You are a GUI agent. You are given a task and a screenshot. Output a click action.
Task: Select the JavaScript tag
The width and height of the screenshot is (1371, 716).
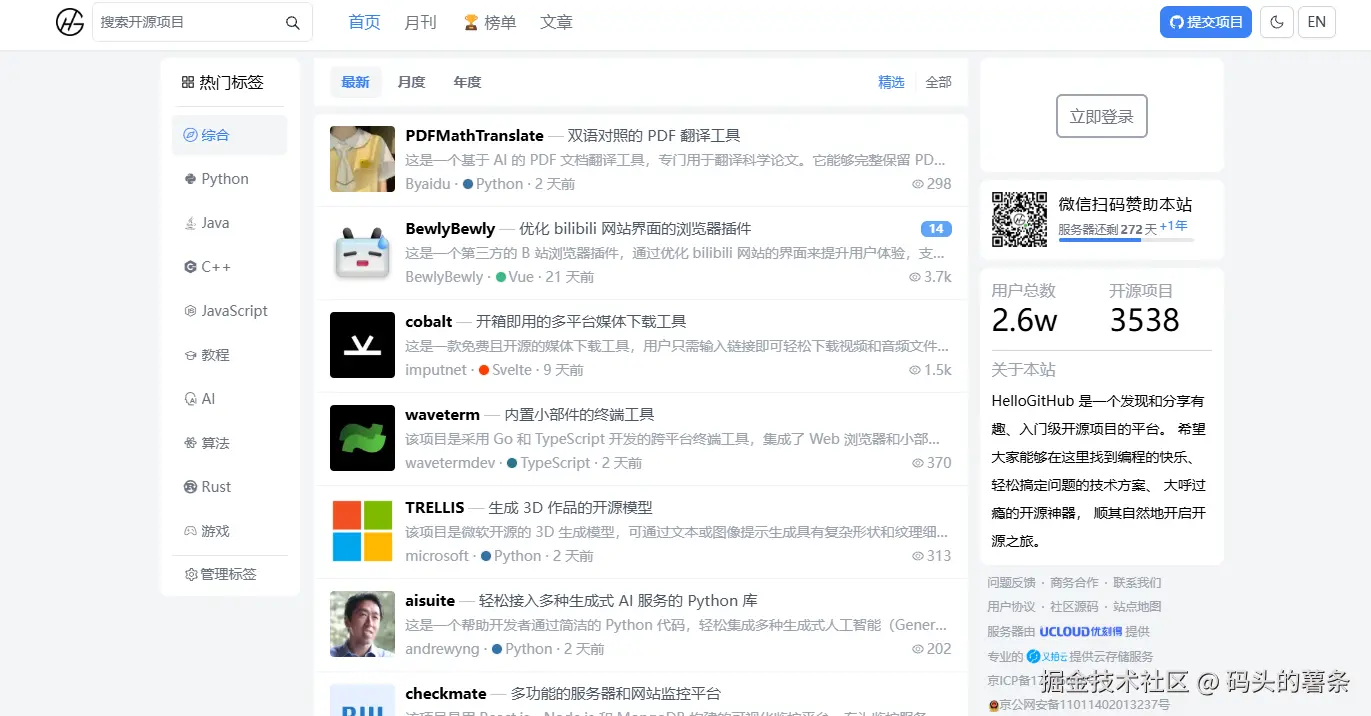(x=229, y=311)
